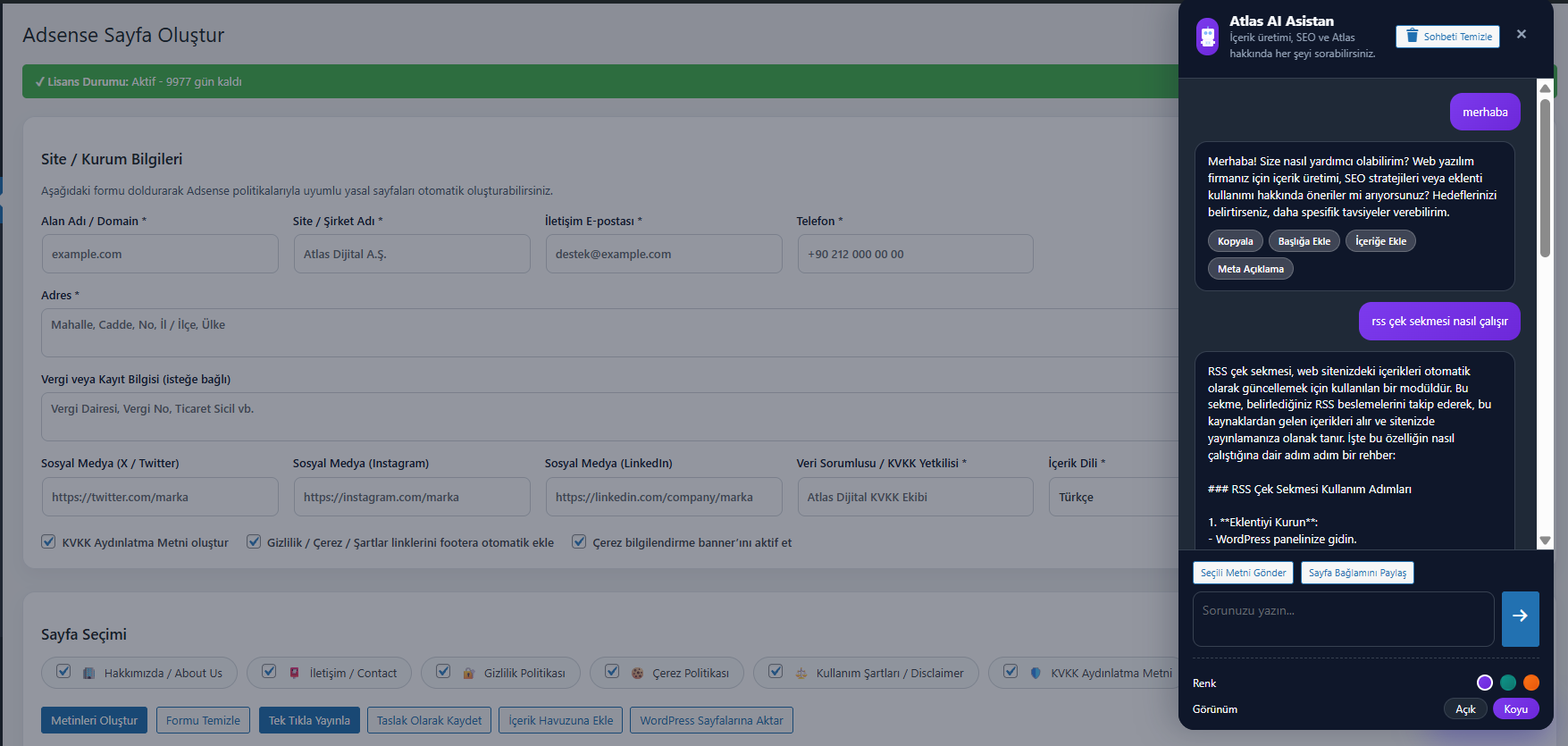Toggle the footer links auto-add checkbox
The image size is (1568, 746).
tap(254, 541)
